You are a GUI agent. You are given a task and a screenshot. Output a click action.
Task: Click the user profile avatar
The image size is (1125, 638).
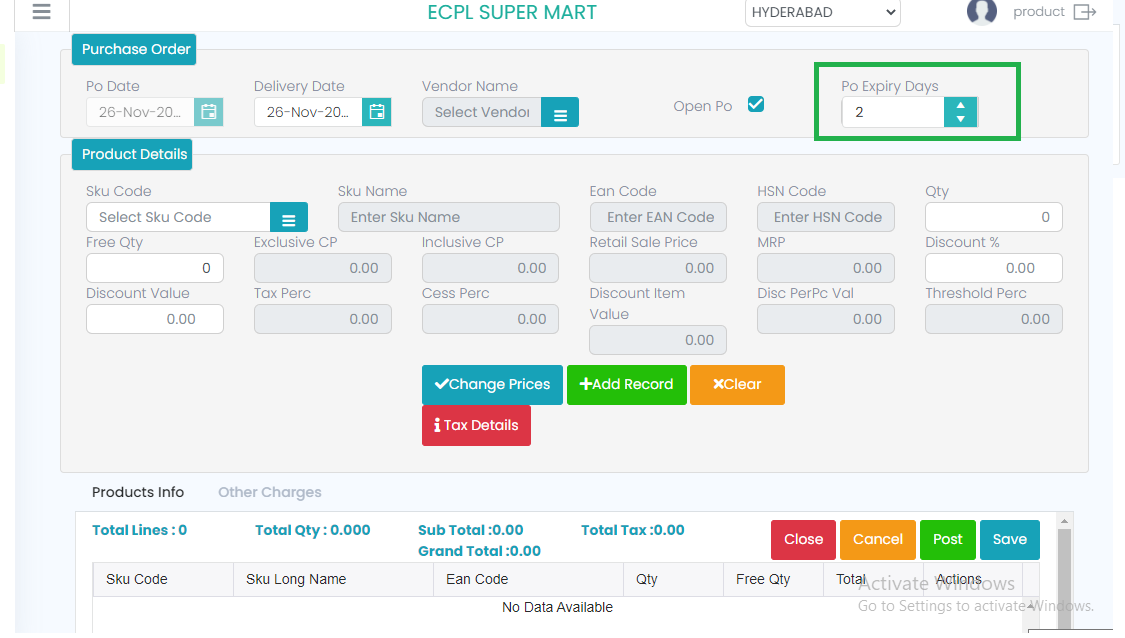pos(982,11)
